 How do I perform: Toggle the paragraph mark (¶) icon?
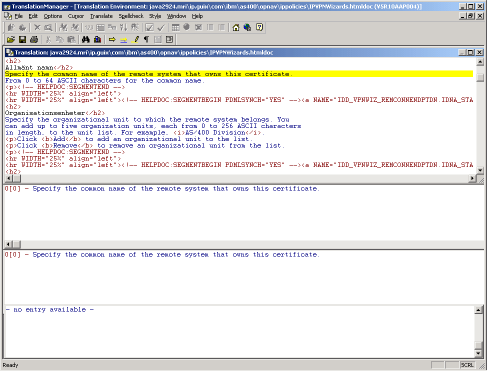(146, 40)
